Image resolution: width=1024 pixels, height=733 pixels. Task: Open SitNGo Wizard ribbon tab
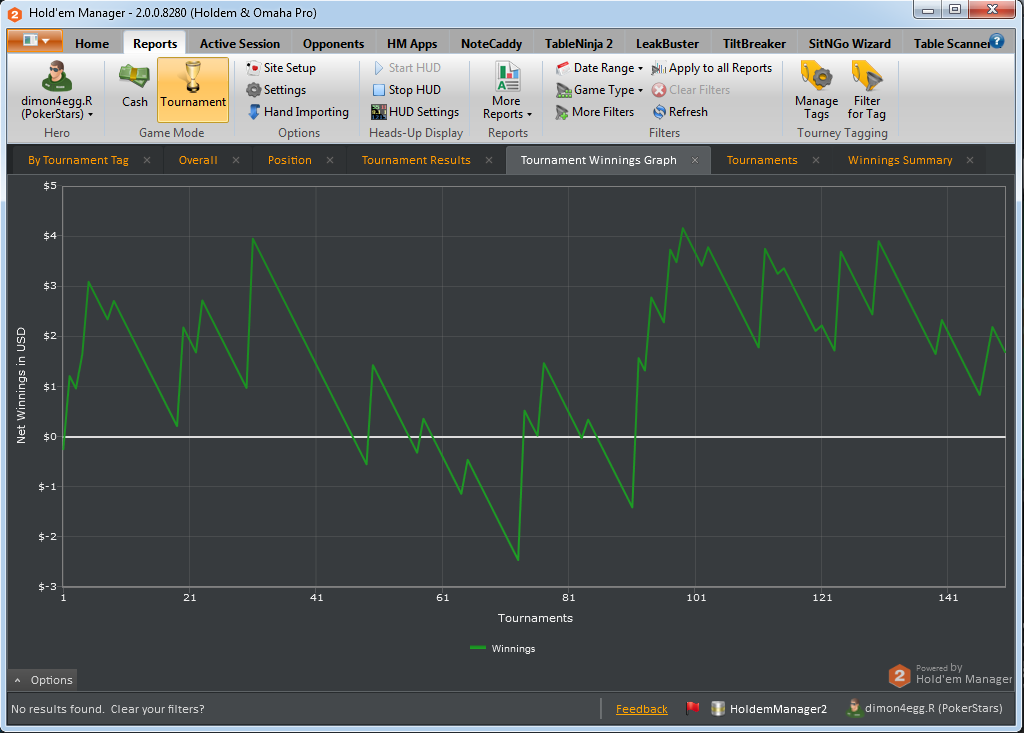click(x=849, y=44)
